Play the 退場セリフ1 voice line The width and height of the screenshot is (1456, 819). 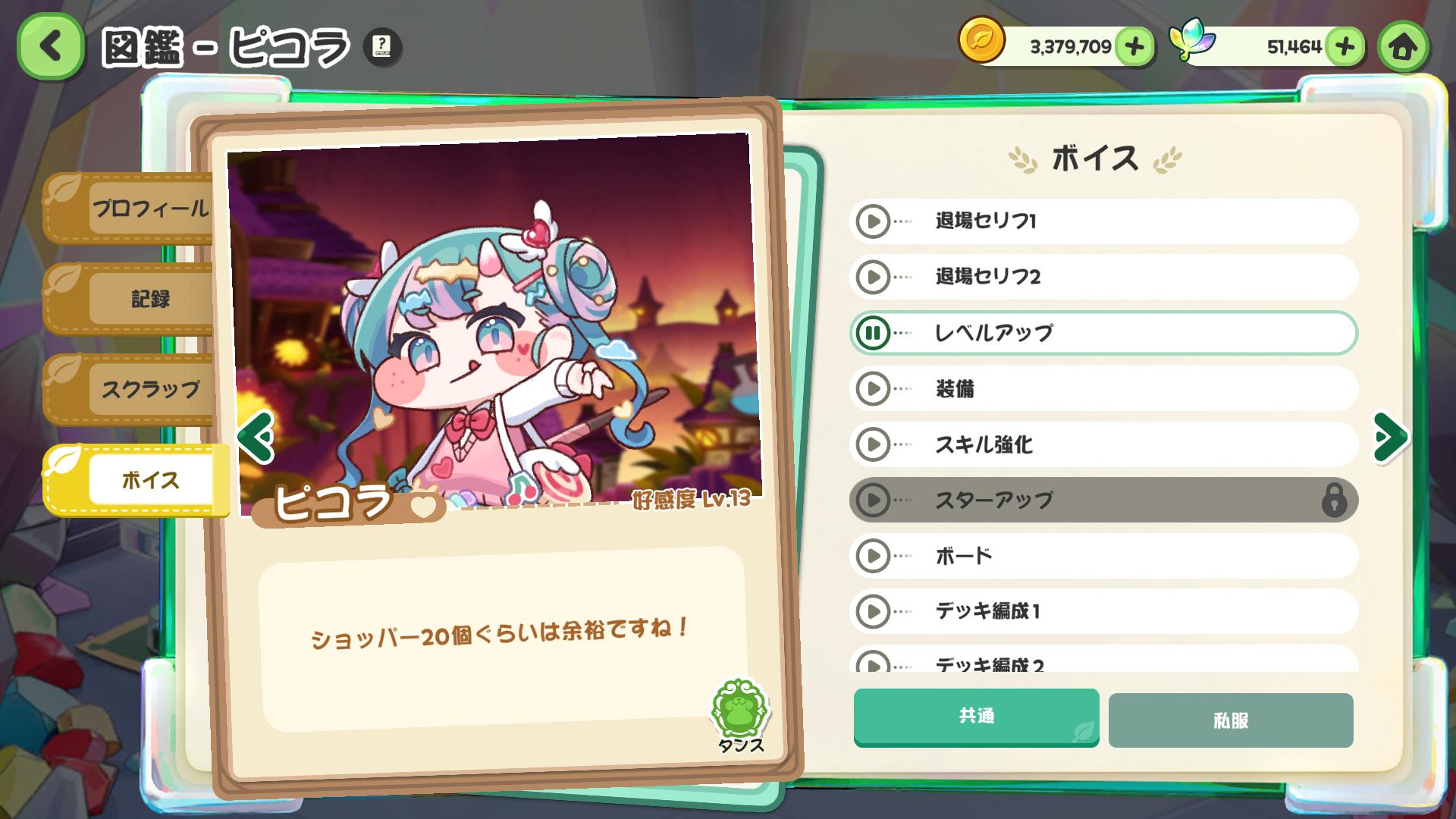(x=873, y=221)
